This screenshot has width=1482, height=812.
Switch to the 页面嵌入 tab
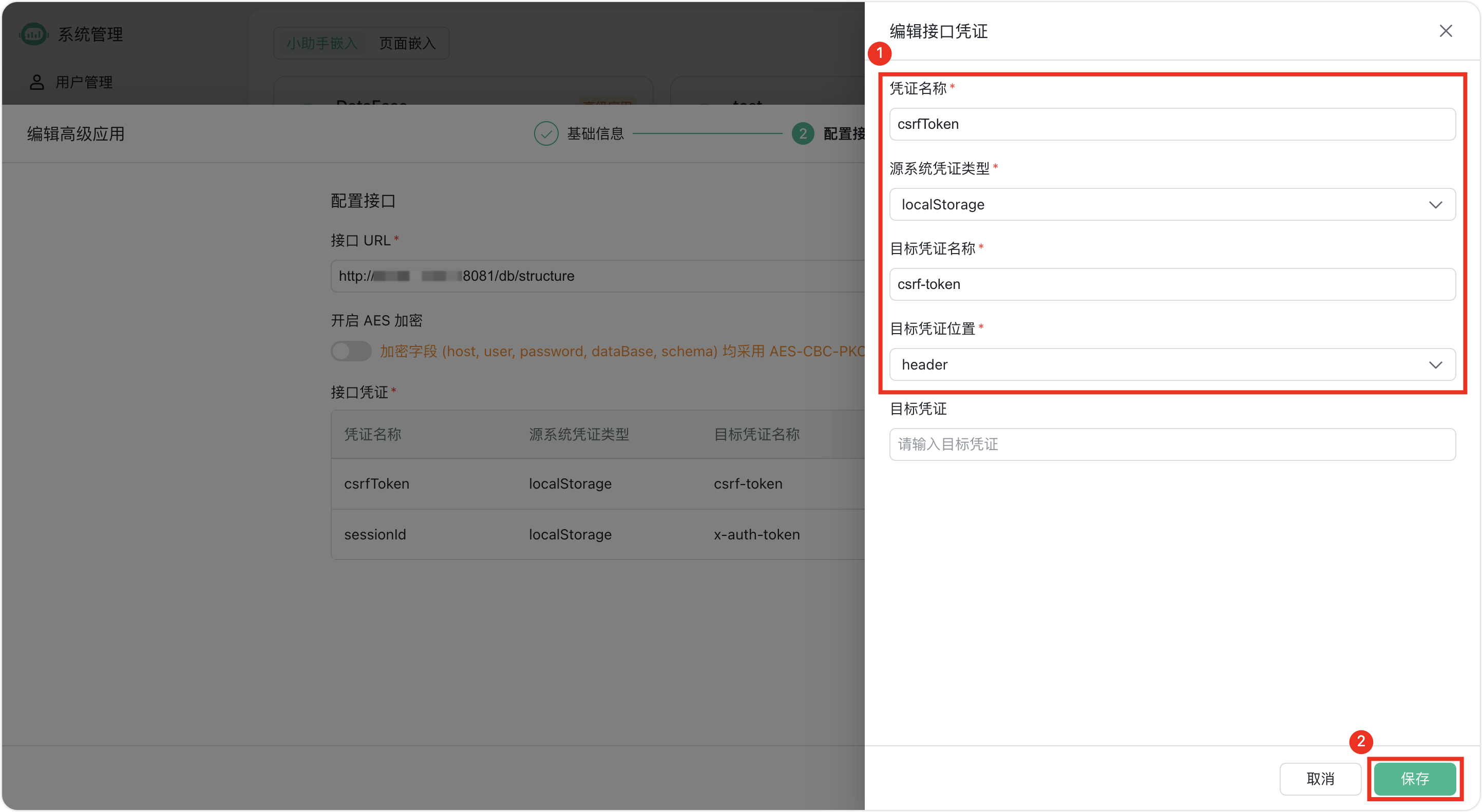[x=407, y=43]
